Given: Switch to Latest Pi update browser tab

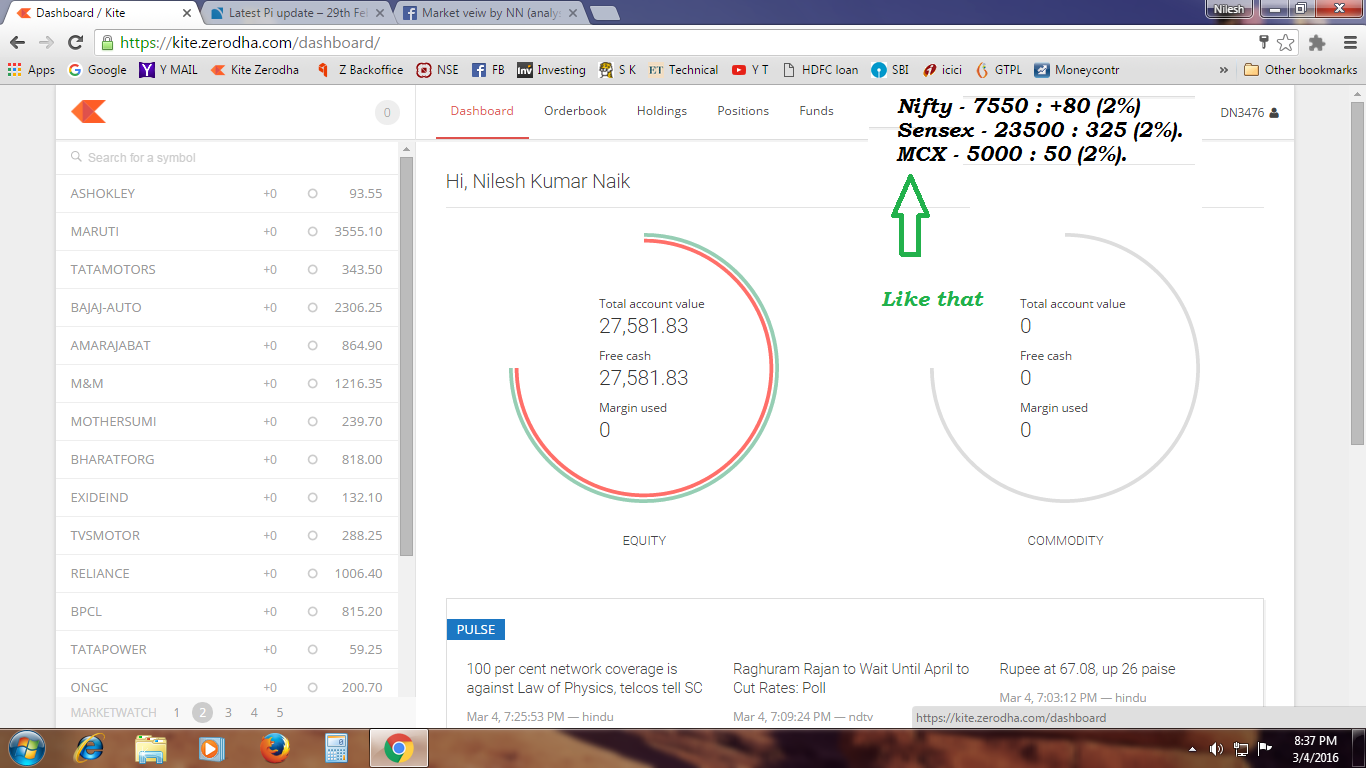Looking at the screenshot, I should [297, 13].
